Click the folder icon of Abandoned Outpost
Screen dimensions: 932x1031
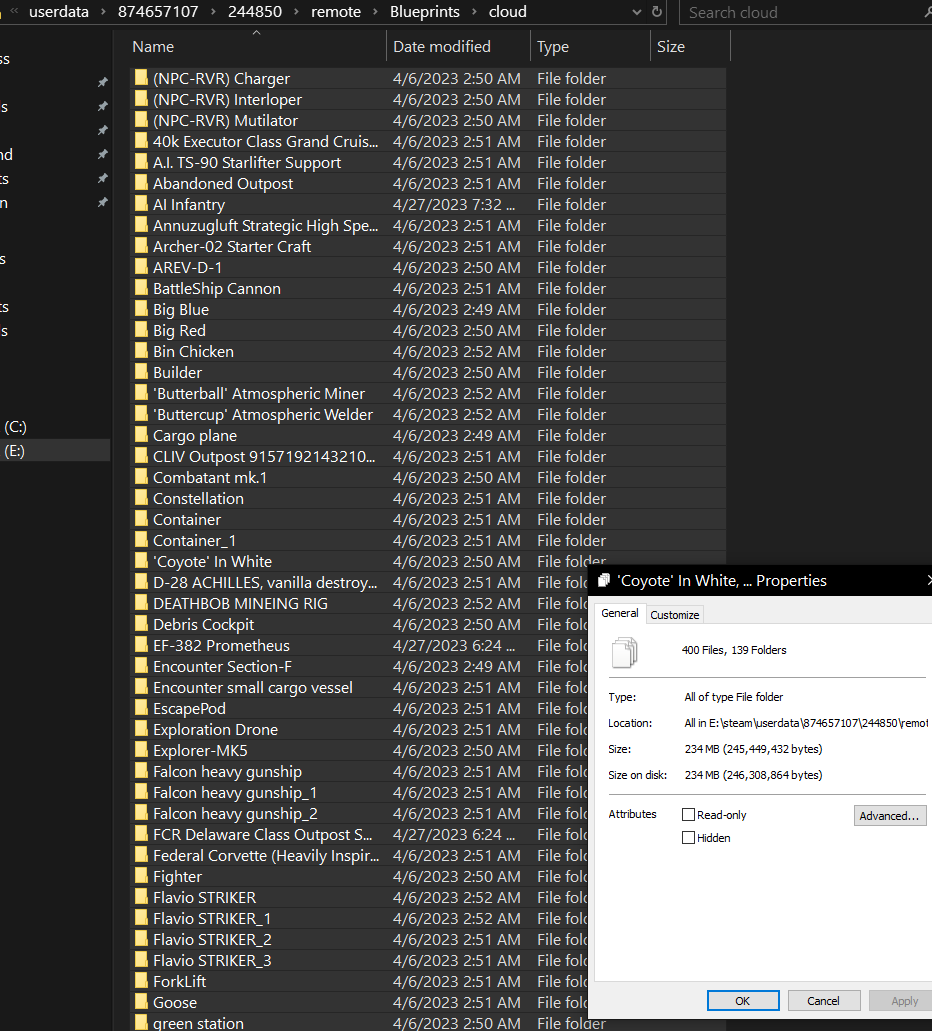pyautogui.click(x=141, y=183)
